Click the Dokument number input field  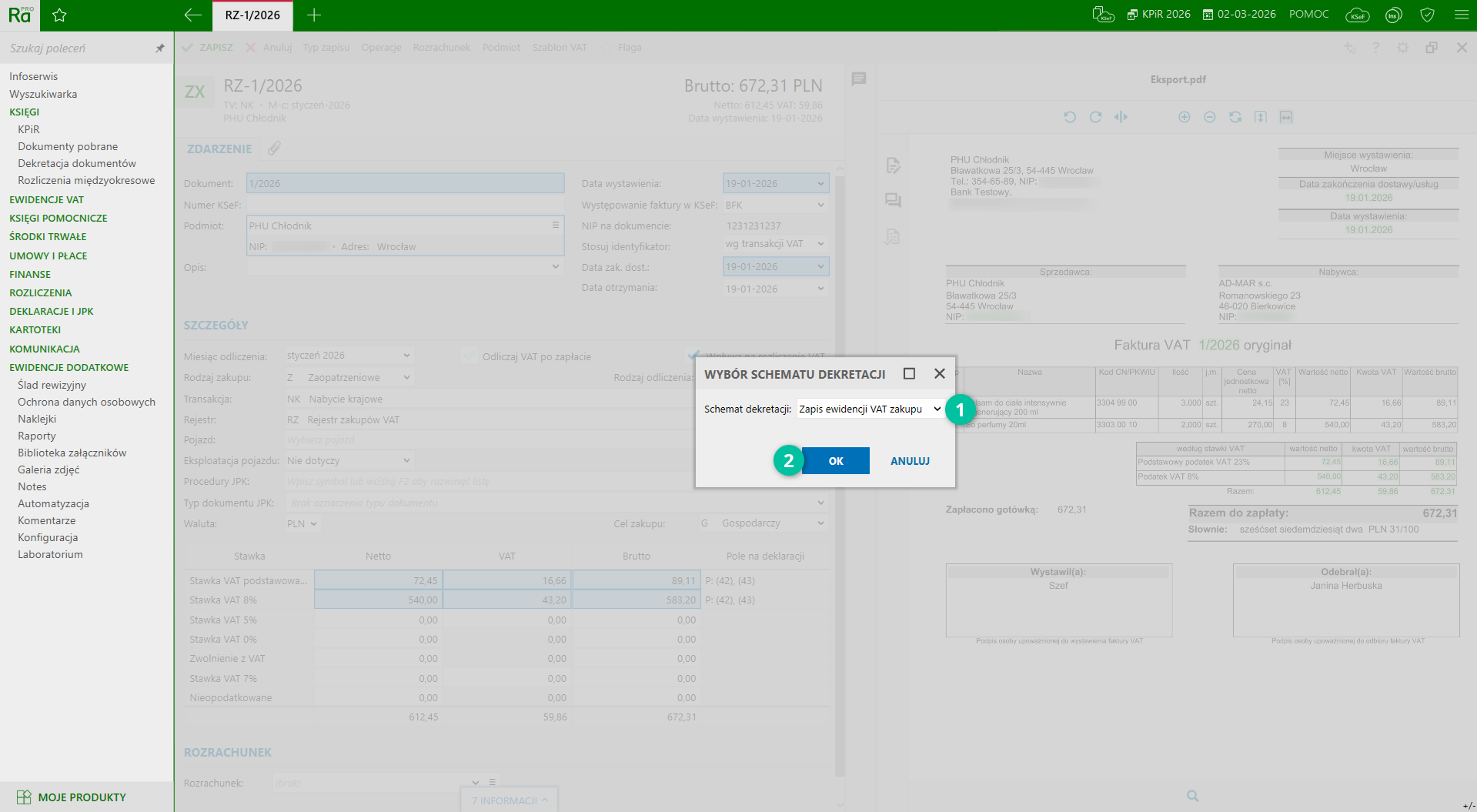405,184
